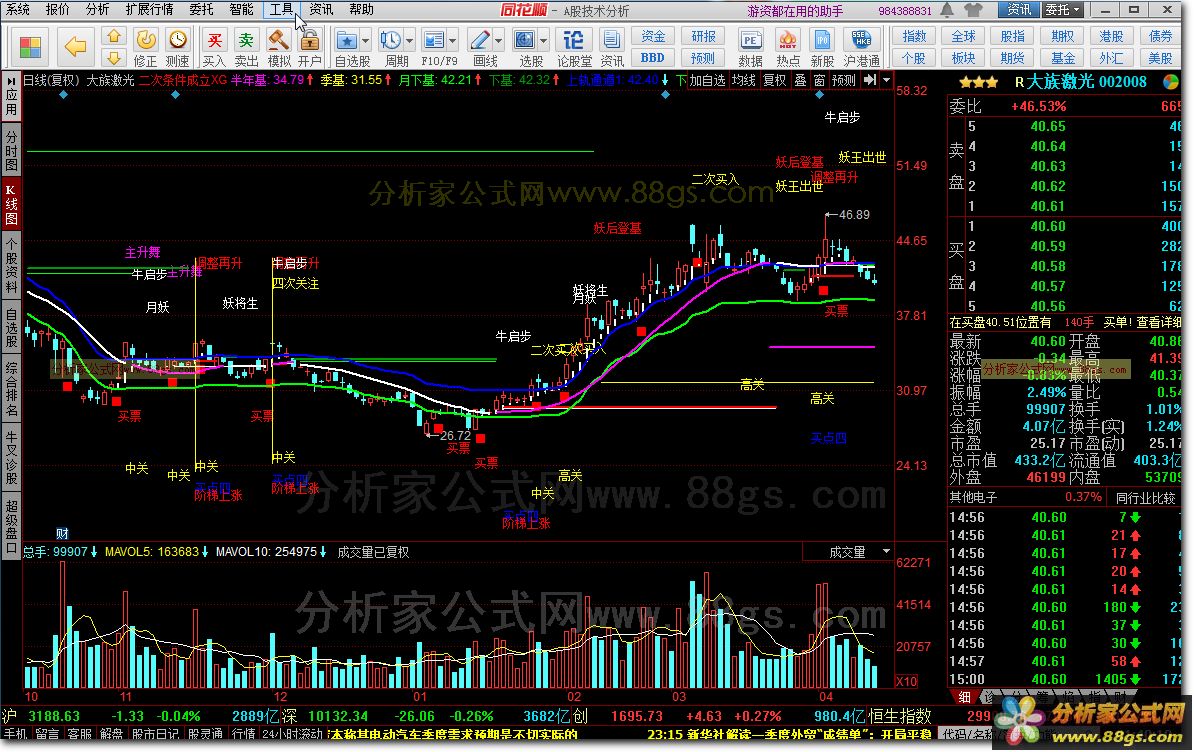This screenshot has height=752, width=1194.
Task: Click the 资讯 title bar button
Action: pyautogui.click(x=1018, y=10)
